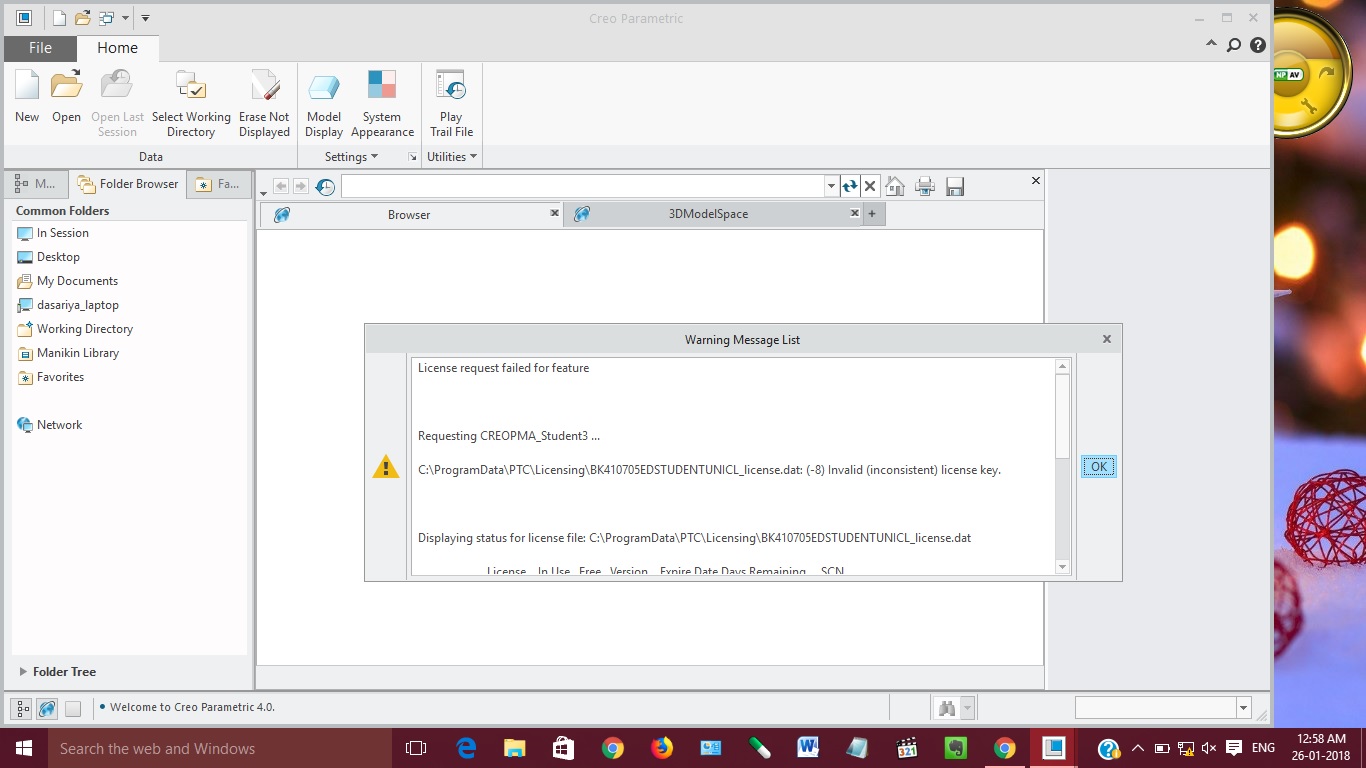Open Model Display settings
Screen dimensions: 1366x768
point(324,88)
